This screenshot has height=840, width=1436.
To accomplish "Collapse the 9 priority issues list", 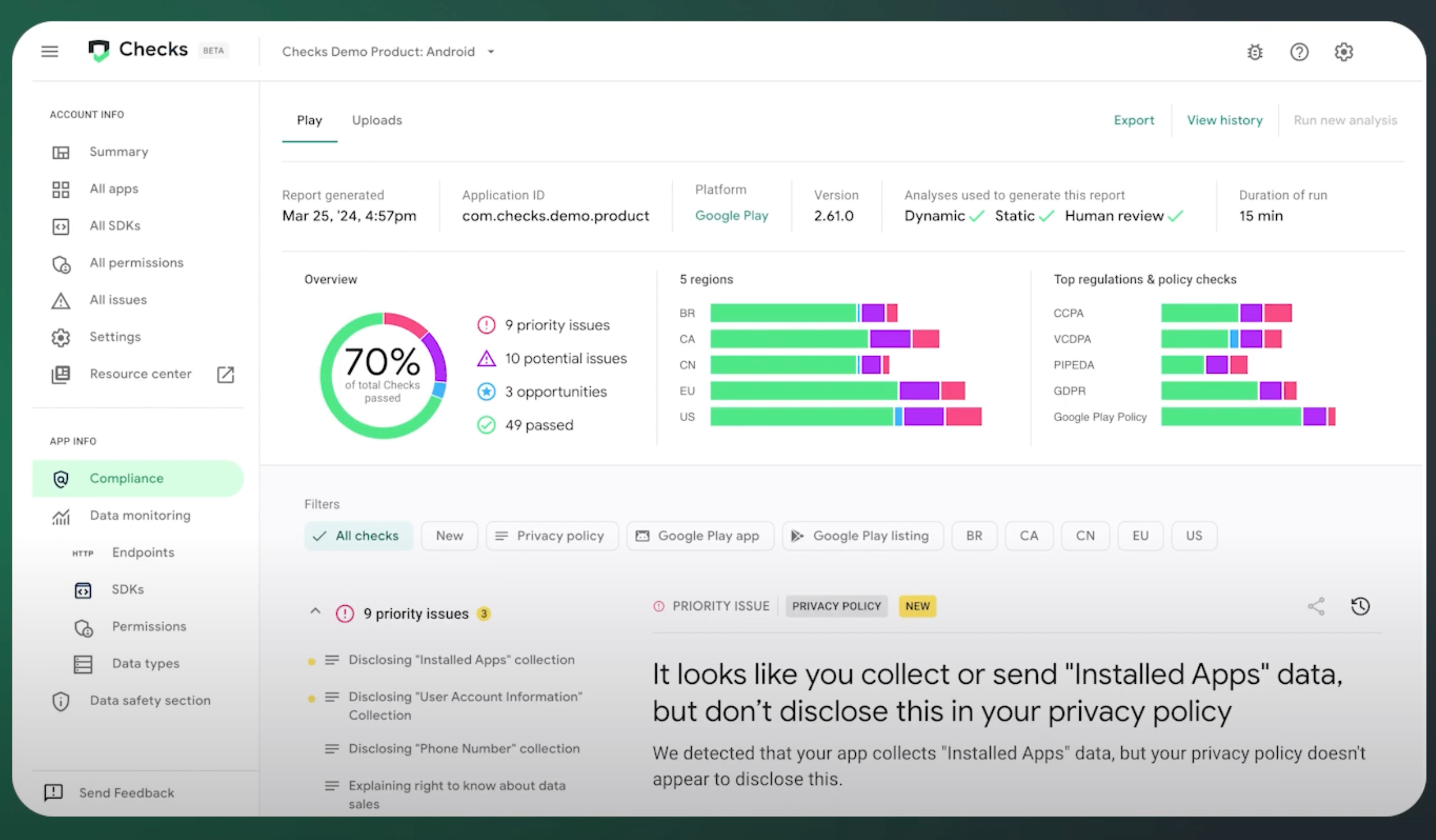I will pyautogui.click(x=315, y=612).
